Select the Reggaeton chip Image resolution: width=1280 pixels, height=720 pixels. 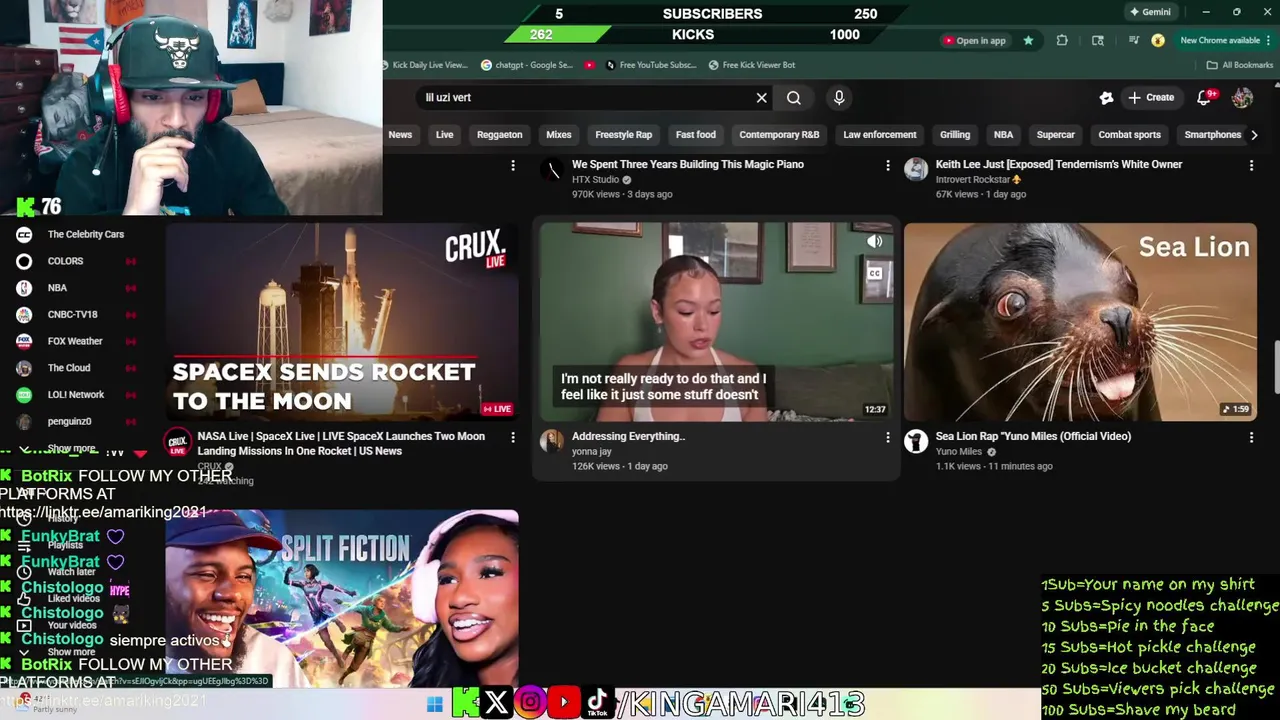click(x=499, y=135)
